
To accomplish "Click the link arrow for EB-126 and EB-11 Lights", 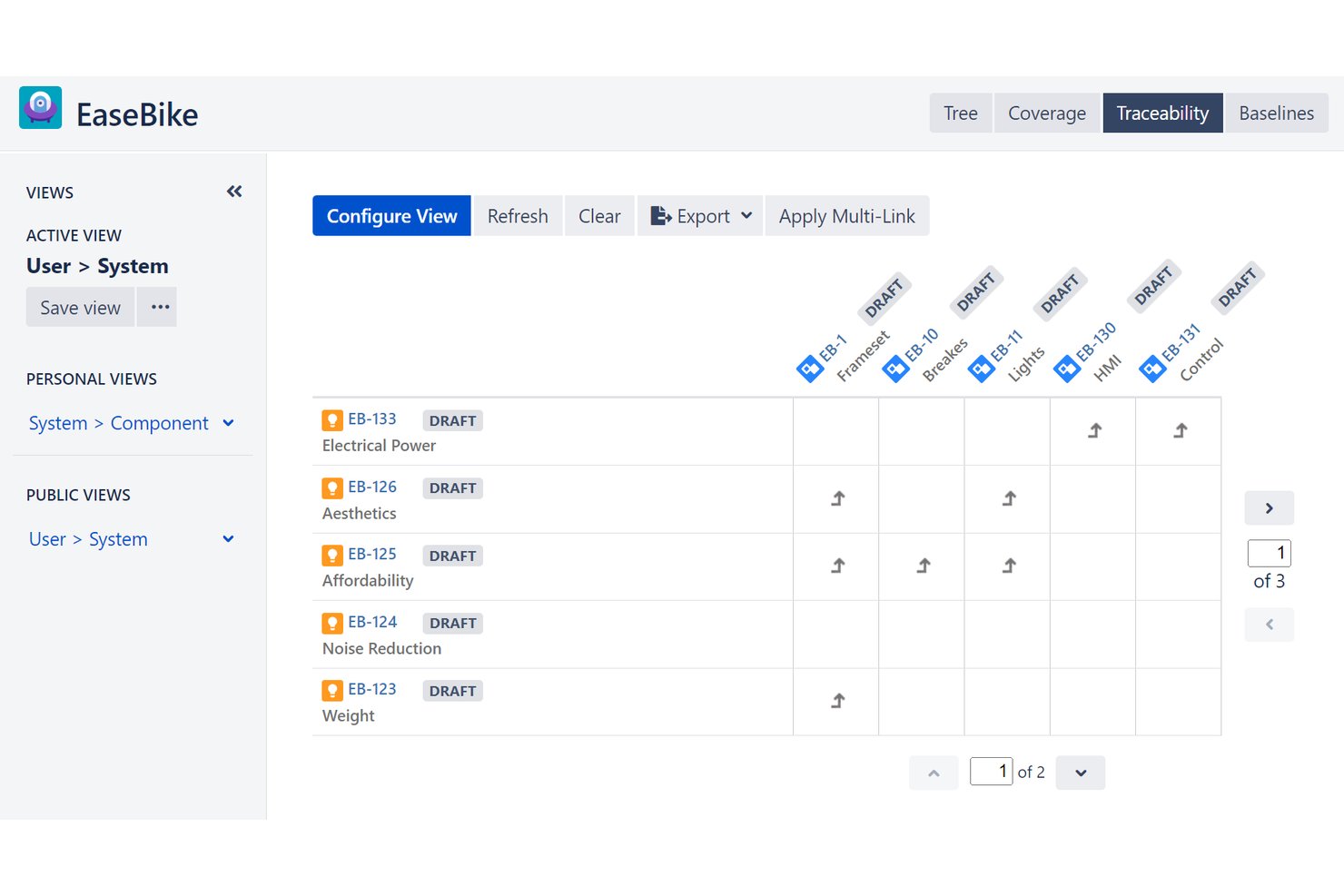I will [x=1008, y=498].
